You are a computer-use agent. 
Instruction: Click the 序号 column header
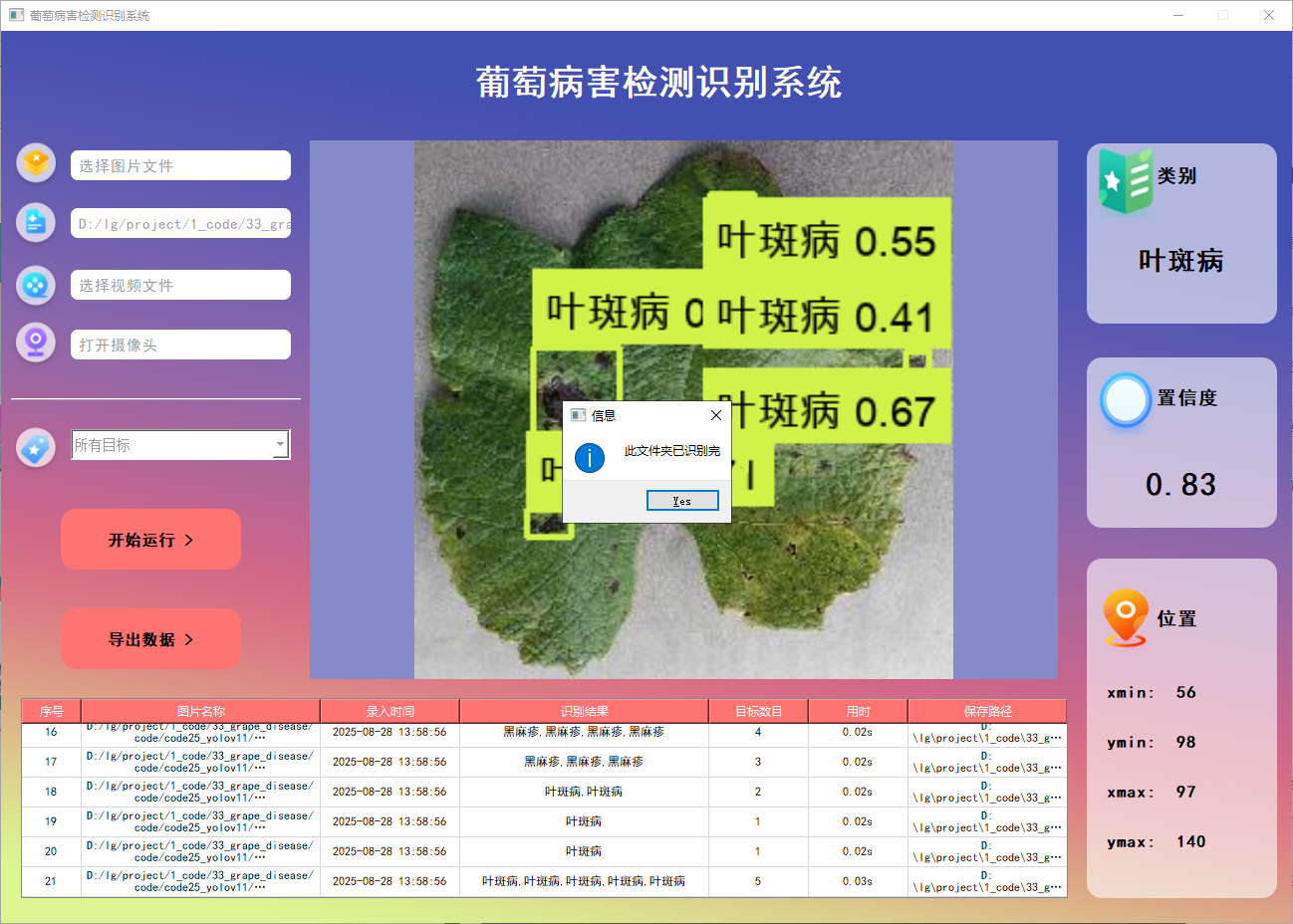coord(52,711)
